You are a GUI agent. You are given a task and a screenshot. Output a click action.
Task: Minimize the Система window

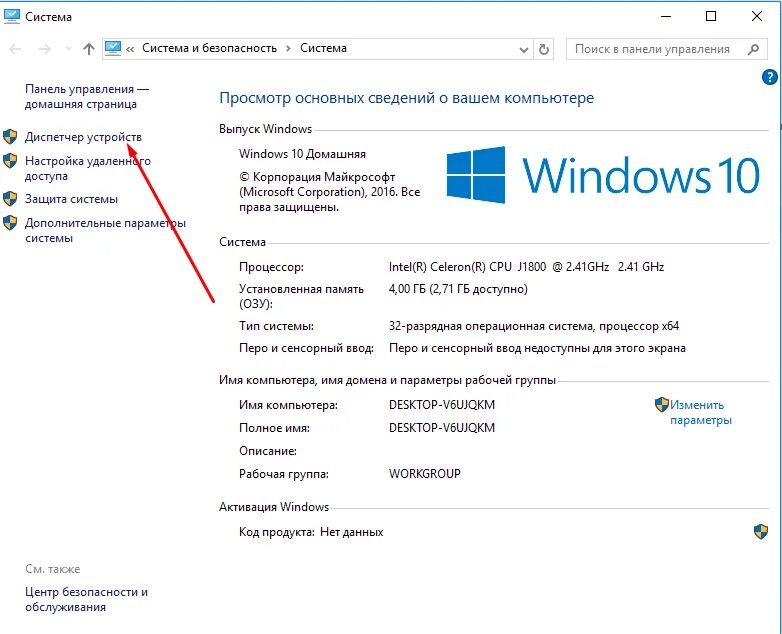(666, 16)
